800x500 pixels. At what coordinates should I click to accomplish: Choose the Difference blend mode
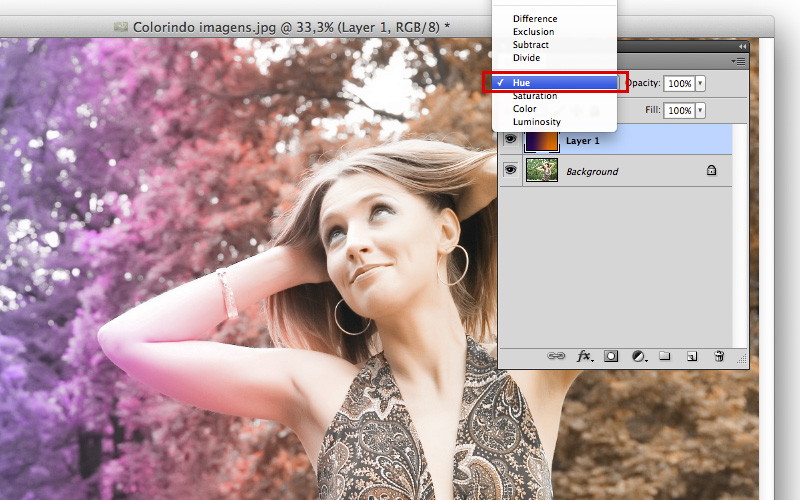(x=535, y=18)
